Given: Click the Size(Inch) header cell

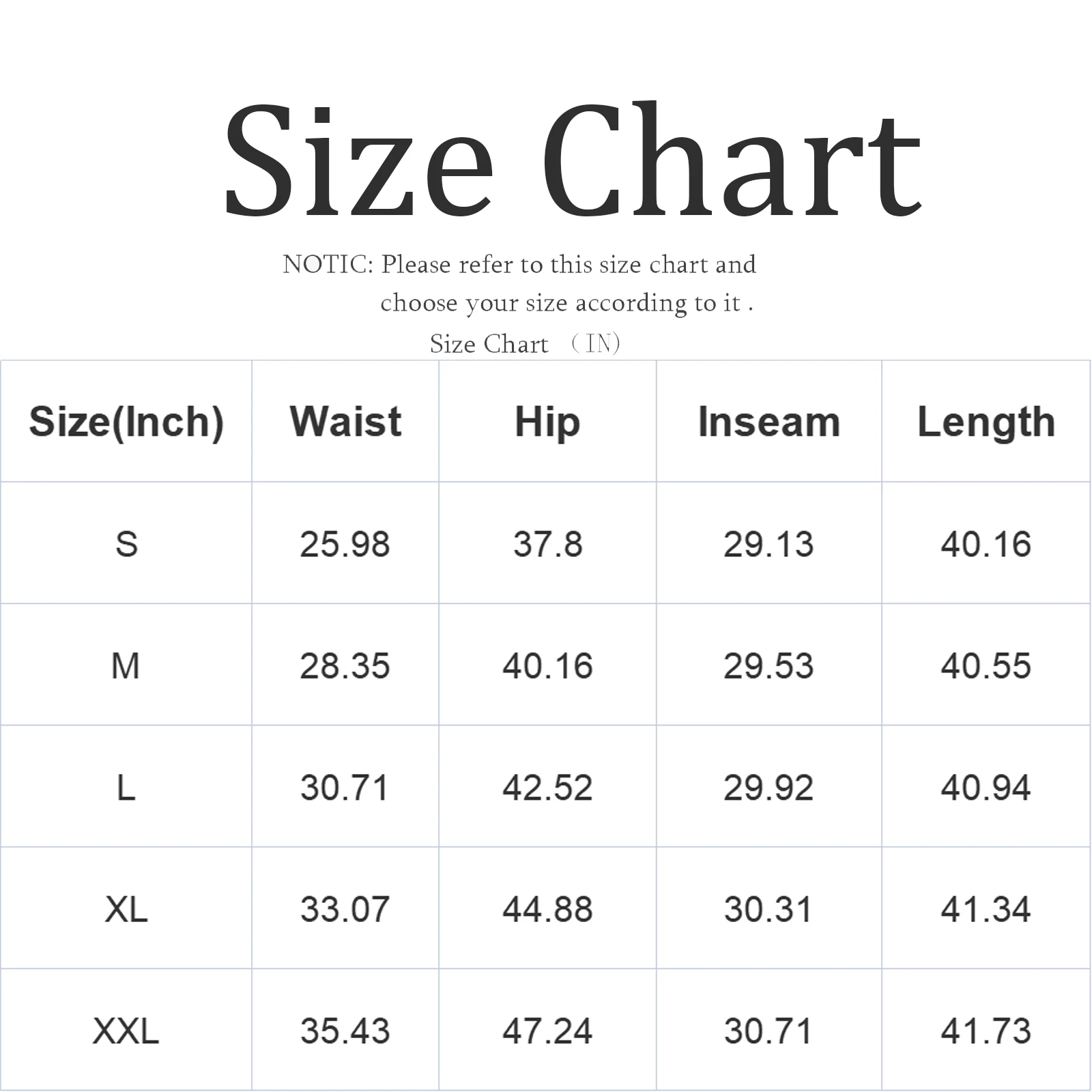Looking at the screenshot, I should click(x=126, y=421).
